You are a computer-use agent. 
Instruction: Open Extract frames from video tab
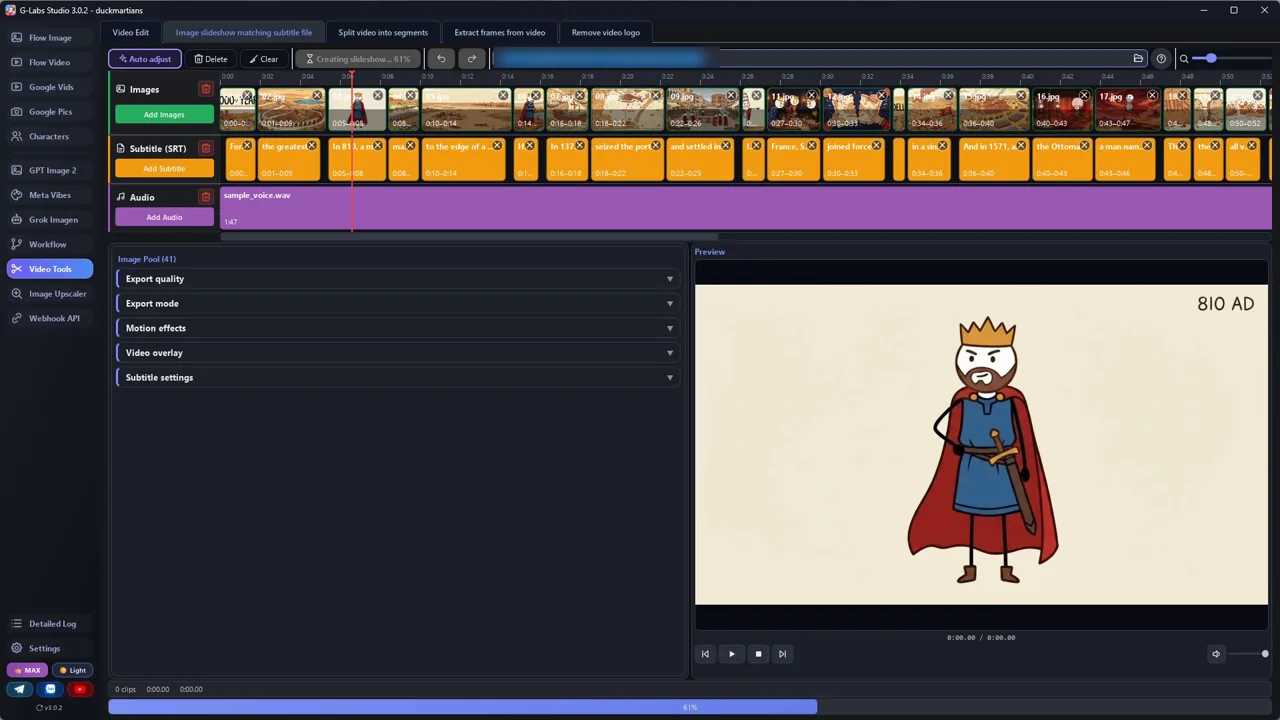click(x=500, y=32)
